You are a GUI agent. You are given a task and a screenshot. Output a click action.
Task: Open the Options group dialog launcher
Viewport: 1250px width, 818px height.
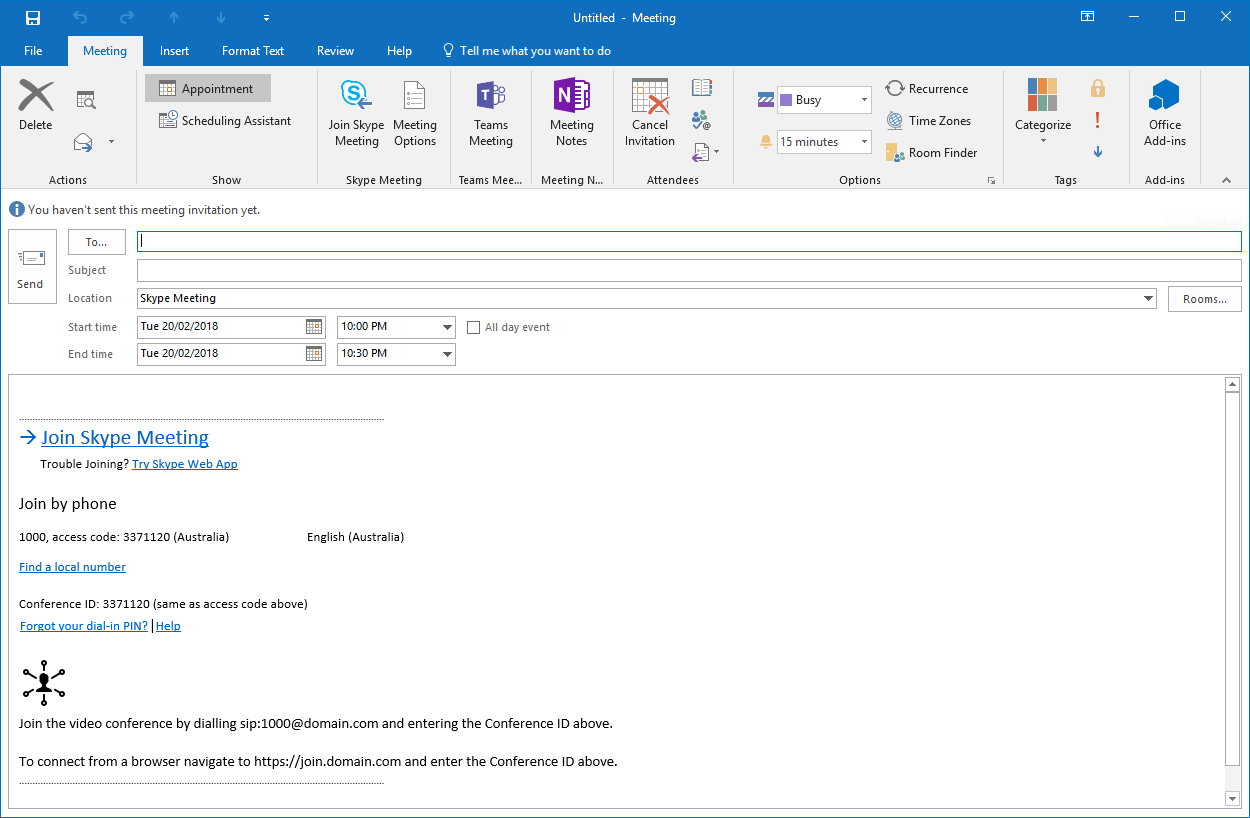[x=991, y=180]
